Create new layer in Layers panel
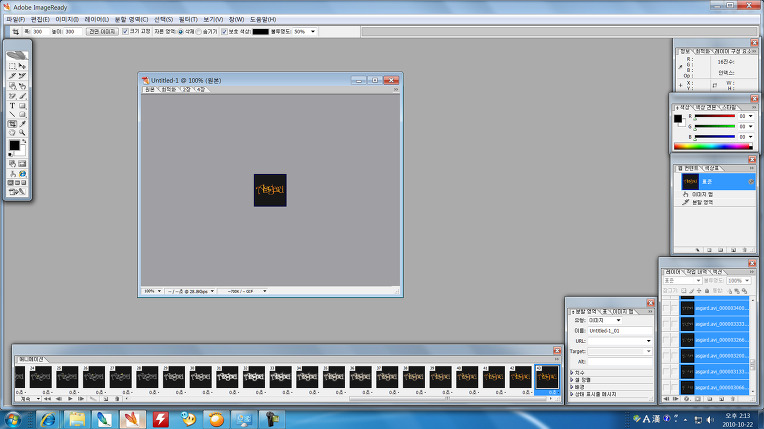Screen dimensions: 764x429 click(x=722, y=399)
